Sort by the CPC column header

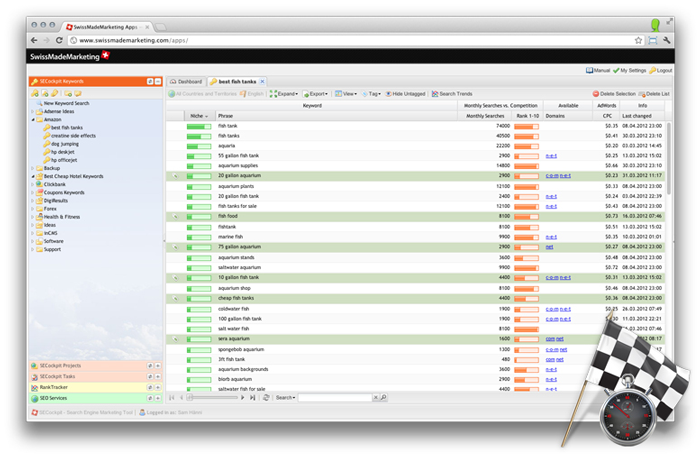pyautogui.click(x=607, y=116)
